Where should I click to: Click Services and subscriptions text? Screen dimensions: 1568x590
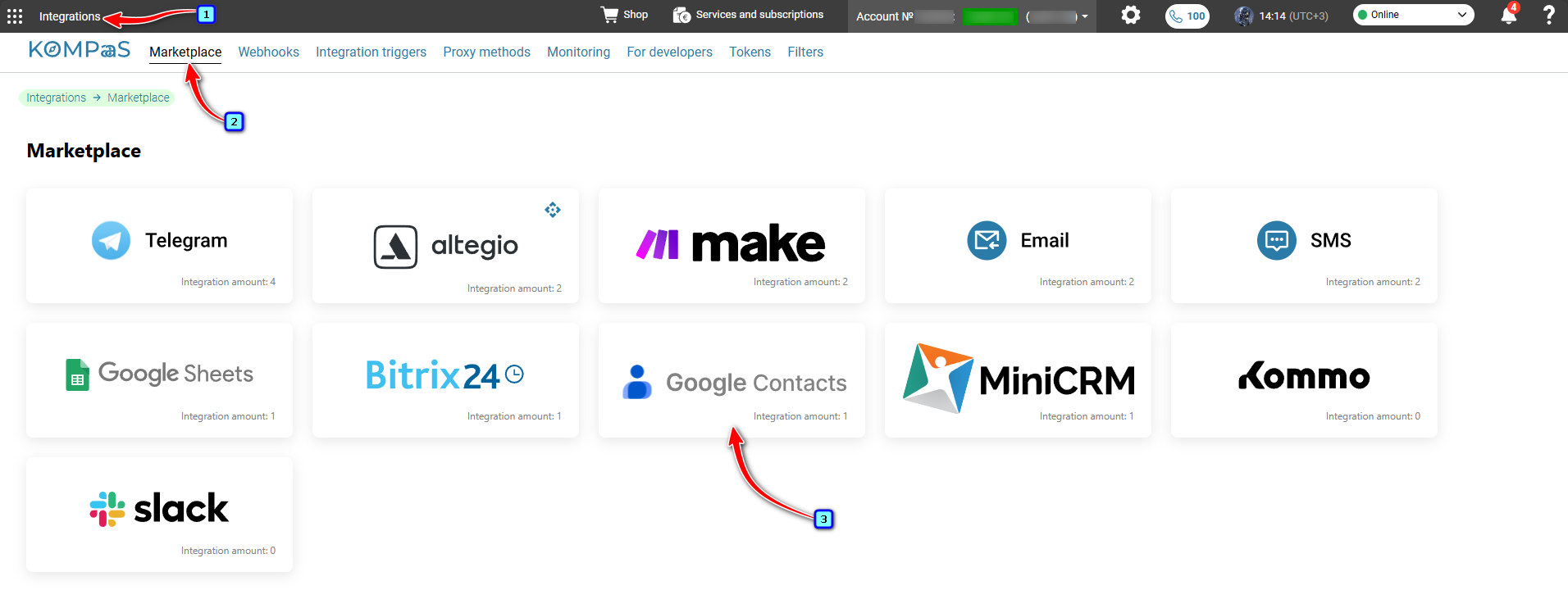[759, 15]
